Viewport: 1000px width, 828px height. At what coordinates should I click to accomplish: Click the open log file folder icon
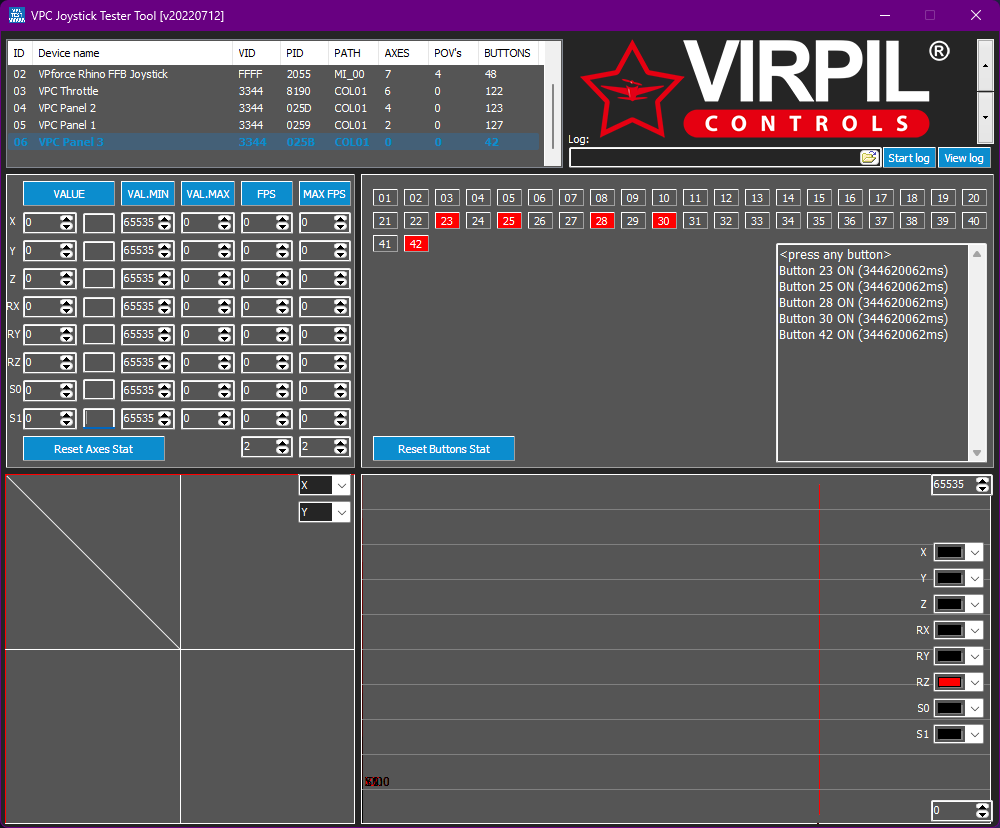[869, 158]
